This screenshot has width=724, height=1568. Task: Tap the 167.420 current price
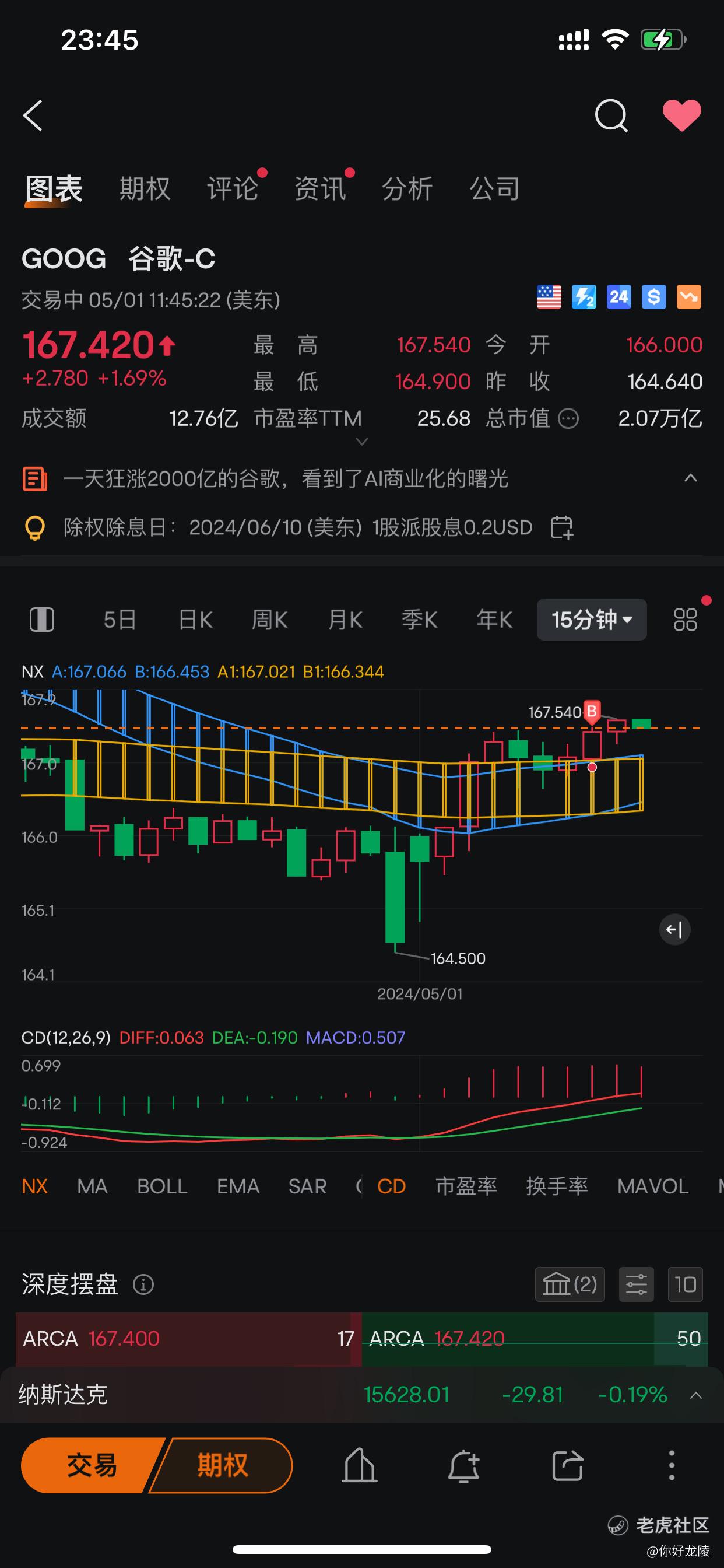[x=89, y=345]
